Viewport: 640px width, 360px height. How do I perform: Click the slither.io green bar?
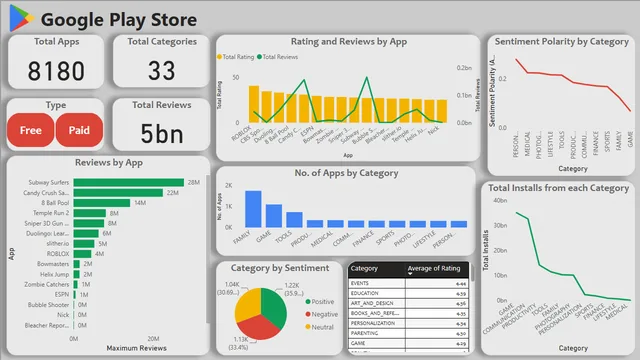(84, 244)
